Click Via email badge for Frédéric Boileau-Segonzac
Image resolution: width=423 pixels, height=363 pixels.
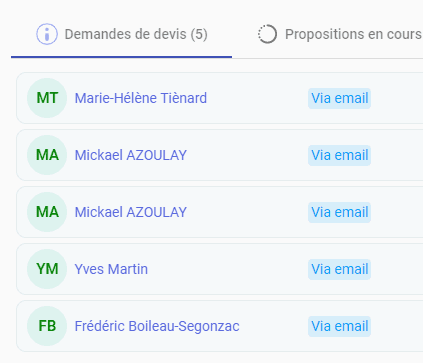[339, 326]
